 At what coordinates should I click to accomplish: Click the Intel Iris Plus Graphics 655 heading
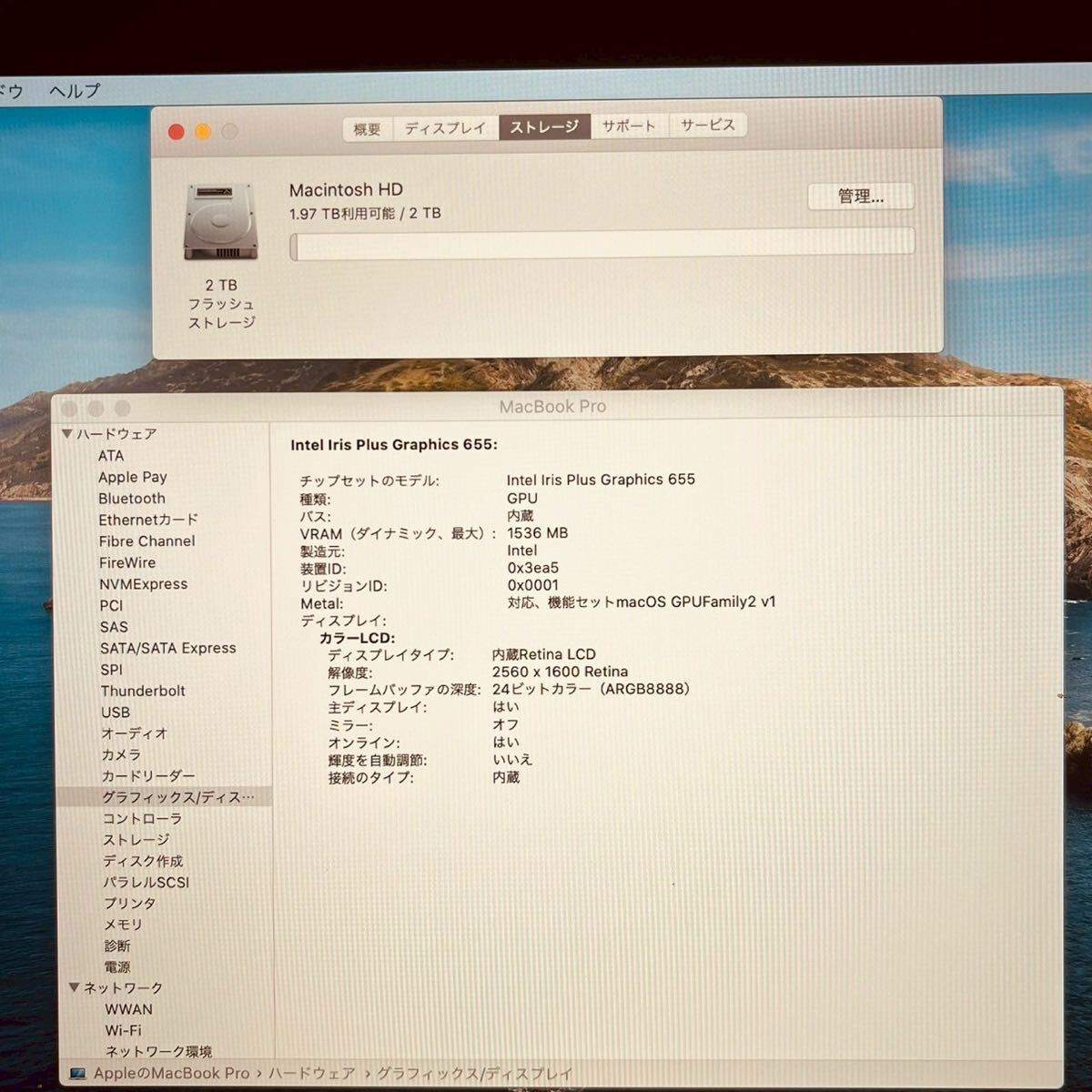[x=394, y=445]
